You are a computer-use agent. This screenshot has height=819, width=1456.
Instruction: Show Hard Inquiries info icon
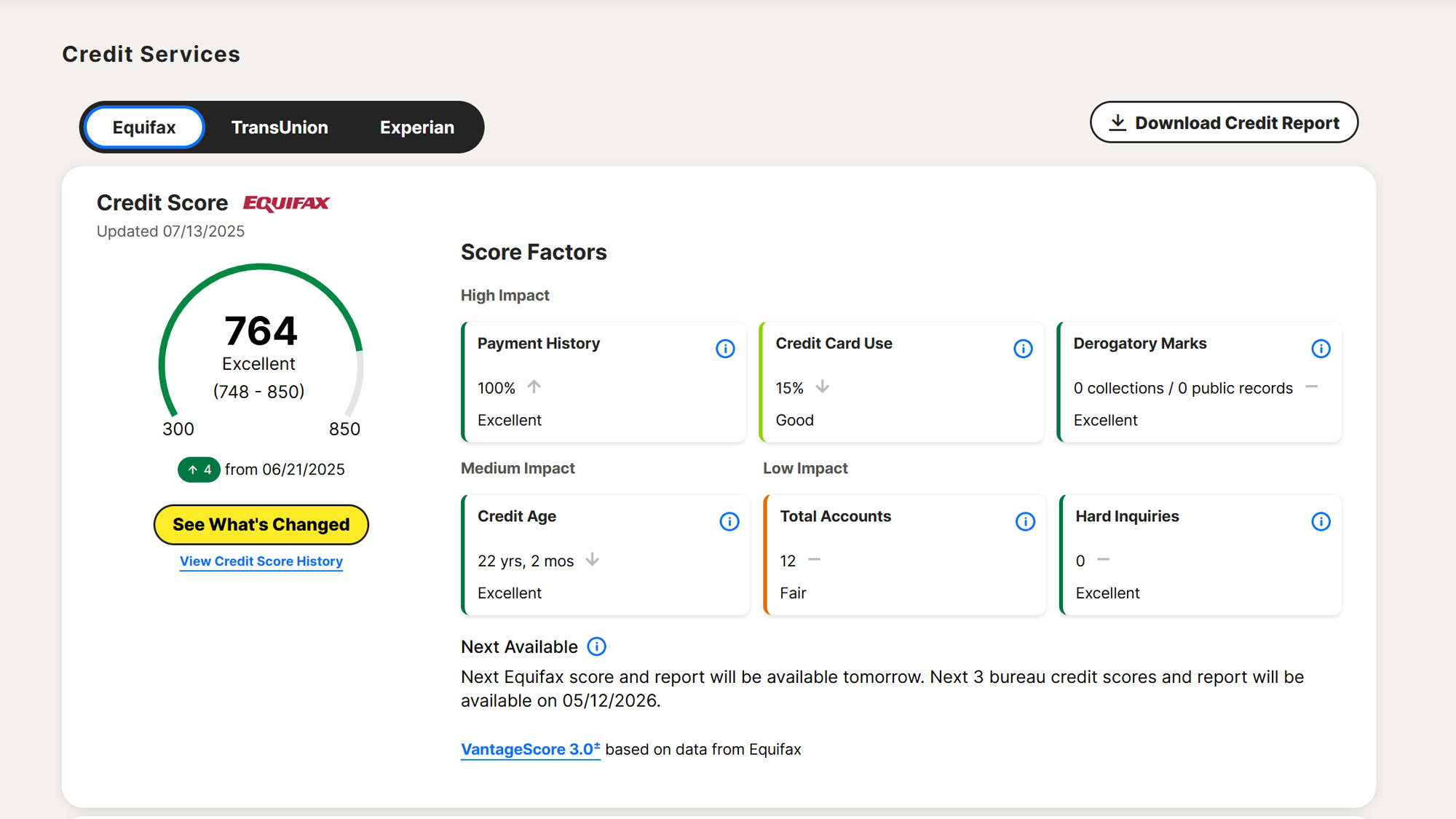1321,522
